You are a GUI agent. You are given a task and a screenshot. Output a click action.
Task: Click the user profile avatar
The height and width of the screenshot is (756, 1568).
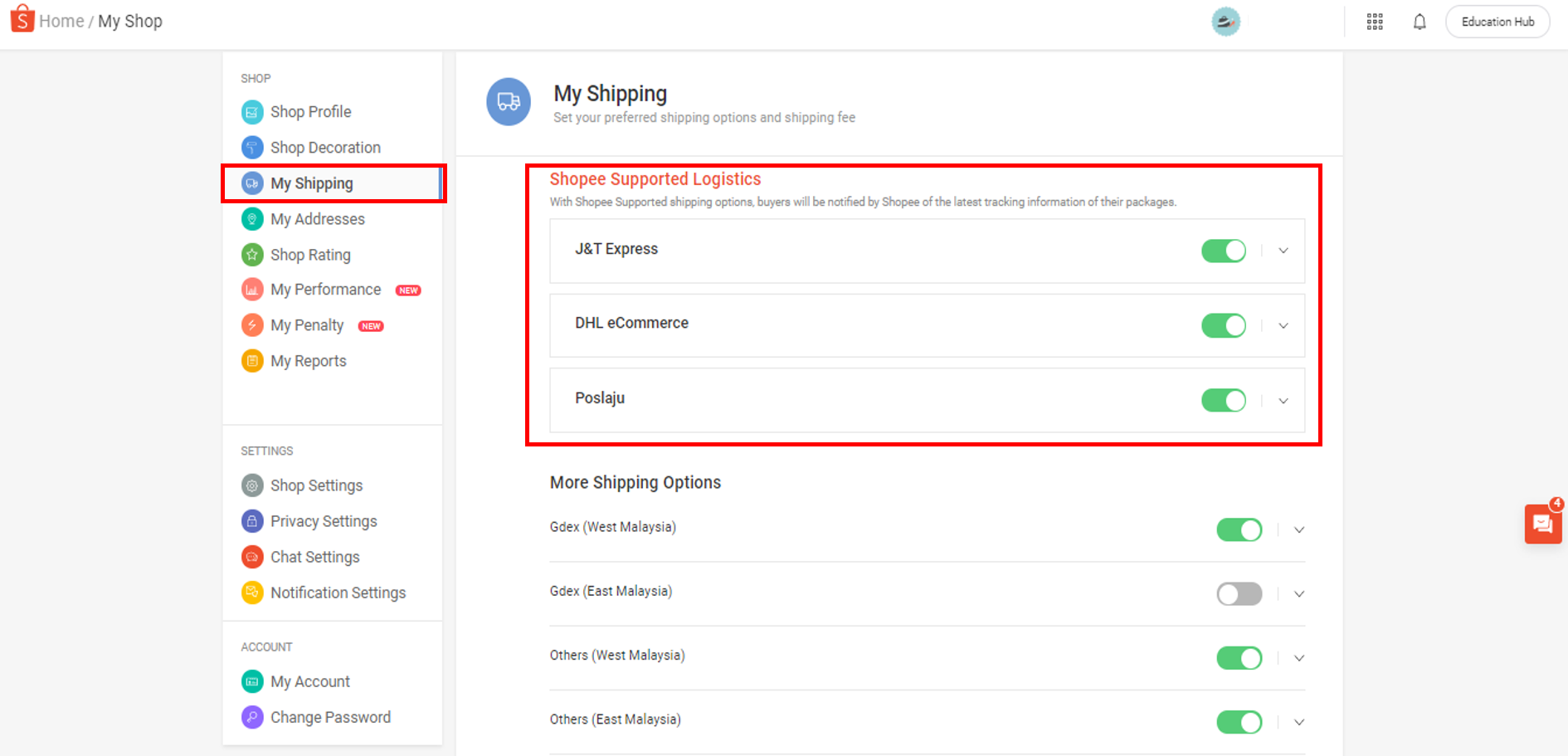point(1225,22)
